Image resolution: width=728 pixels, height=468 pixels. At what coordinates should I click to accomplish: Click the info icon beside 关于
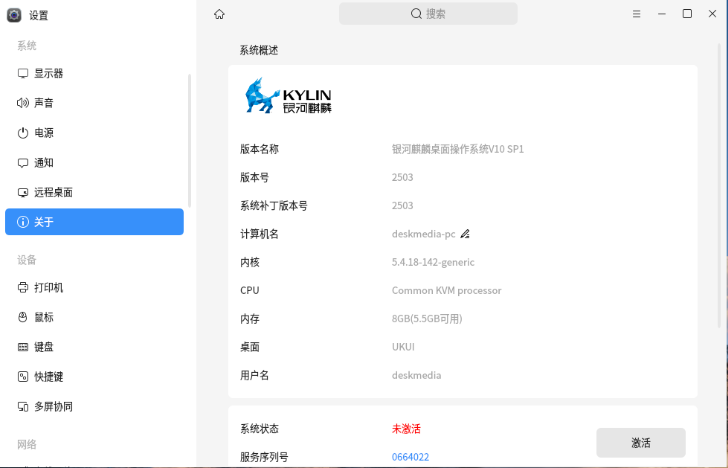23,222
